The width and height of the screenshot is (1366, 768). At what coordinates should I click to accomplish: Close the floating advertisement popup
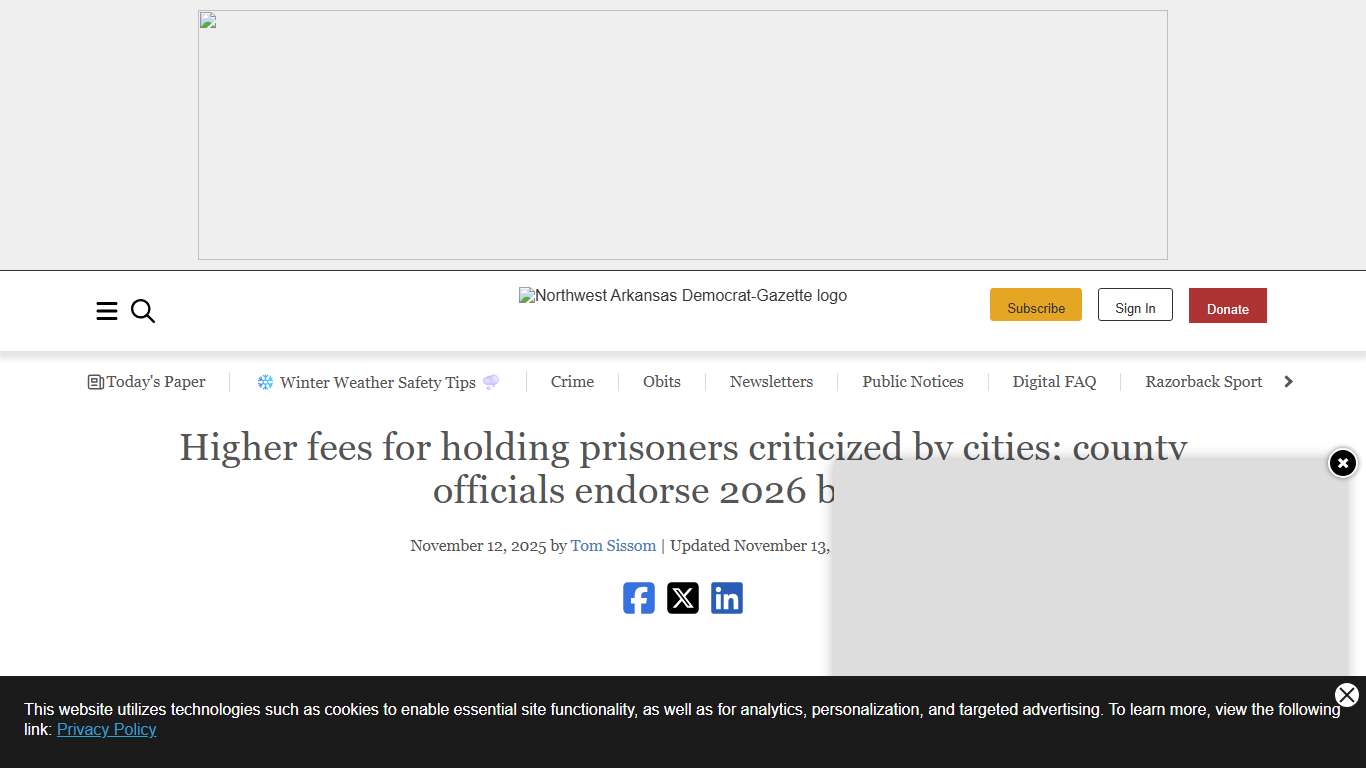click(1342, 463)
